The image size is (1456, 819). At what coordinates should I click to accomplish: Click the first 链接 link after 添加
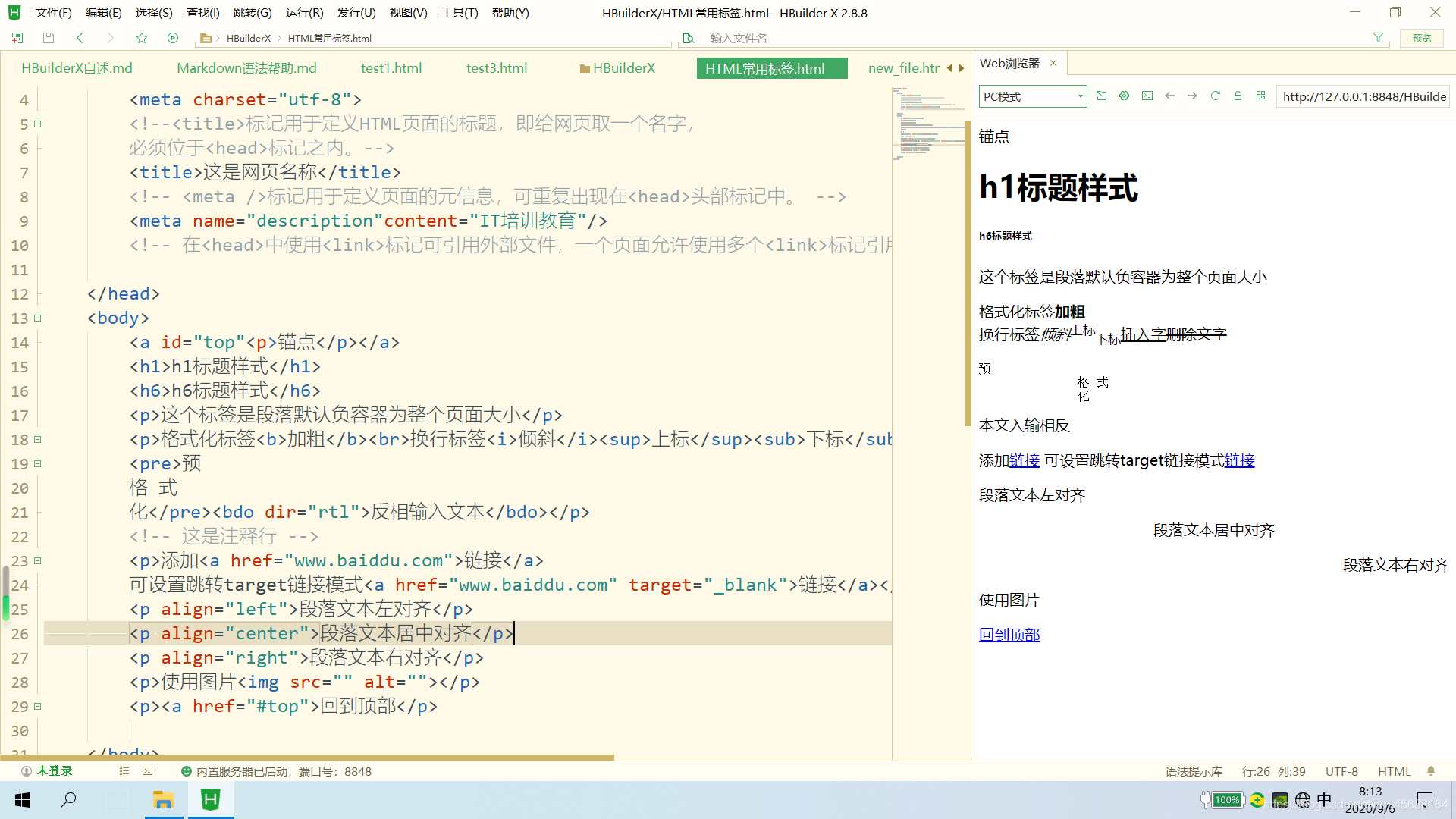point(1025,460)
